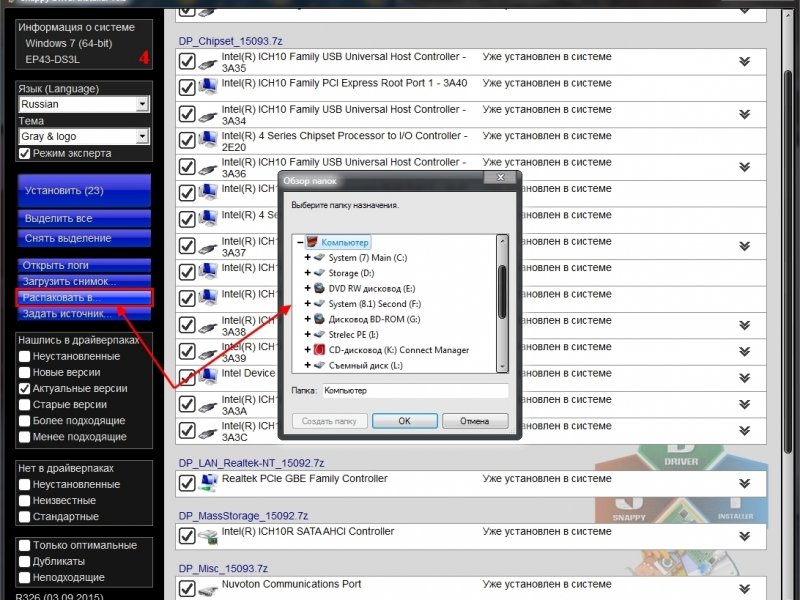Image resolution: width=800 pixels, height=600 pixels.
Task: Close the Обзор папок dialog
Action: pyautogui.click(x=501, y=177)
